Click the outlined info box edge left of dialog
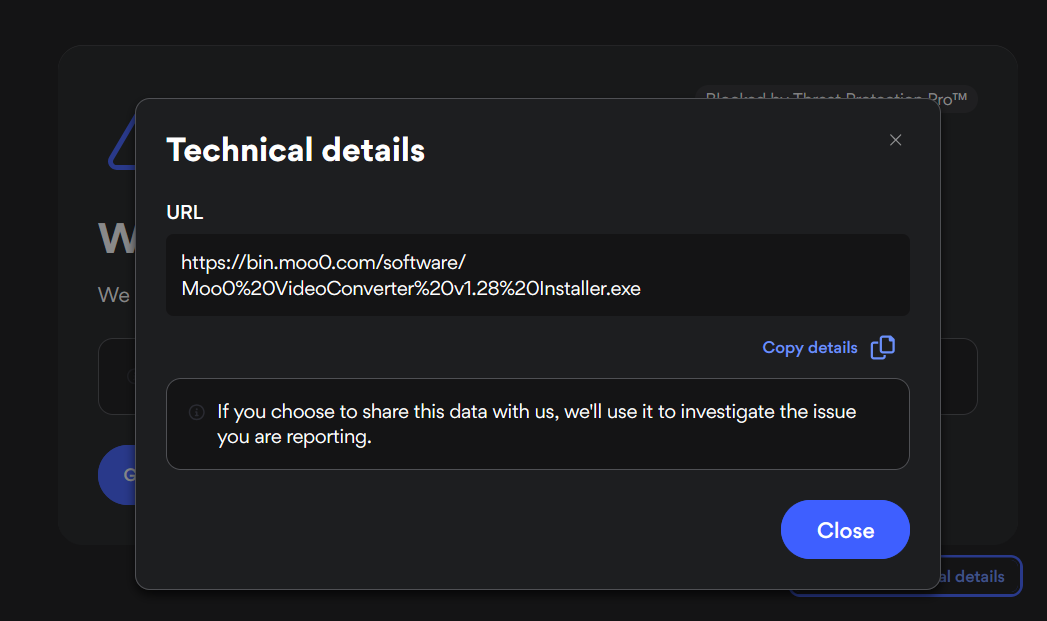The image size is (1047, 621). click(x=117, y=377)
